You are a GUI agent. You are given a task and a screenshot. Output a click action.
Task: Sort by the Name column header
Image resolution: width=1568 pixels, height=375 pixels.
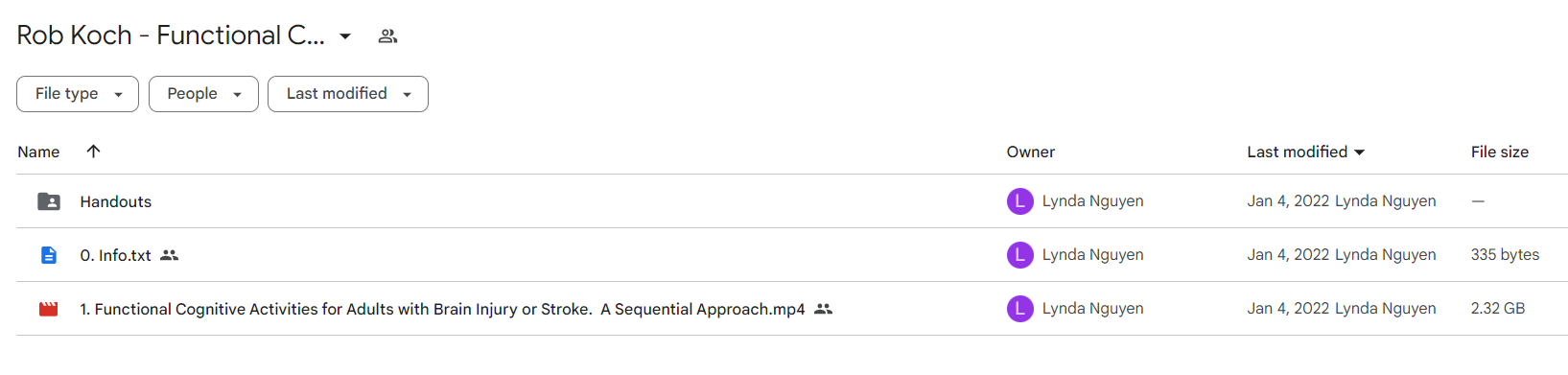[x=38, y=152]
